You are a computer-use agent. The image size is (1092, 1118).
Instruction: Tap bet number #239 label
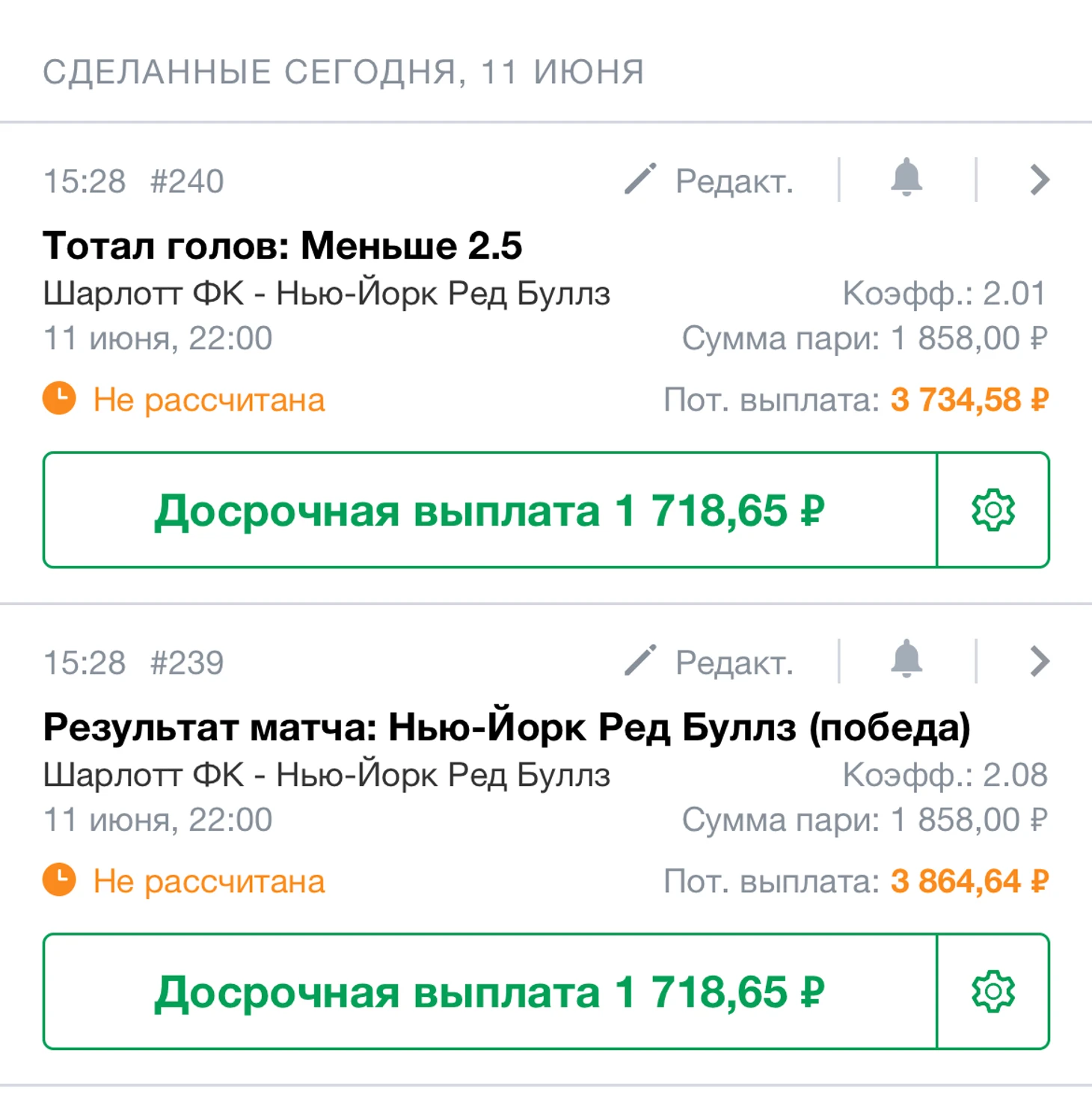click(x=187, y=663)
